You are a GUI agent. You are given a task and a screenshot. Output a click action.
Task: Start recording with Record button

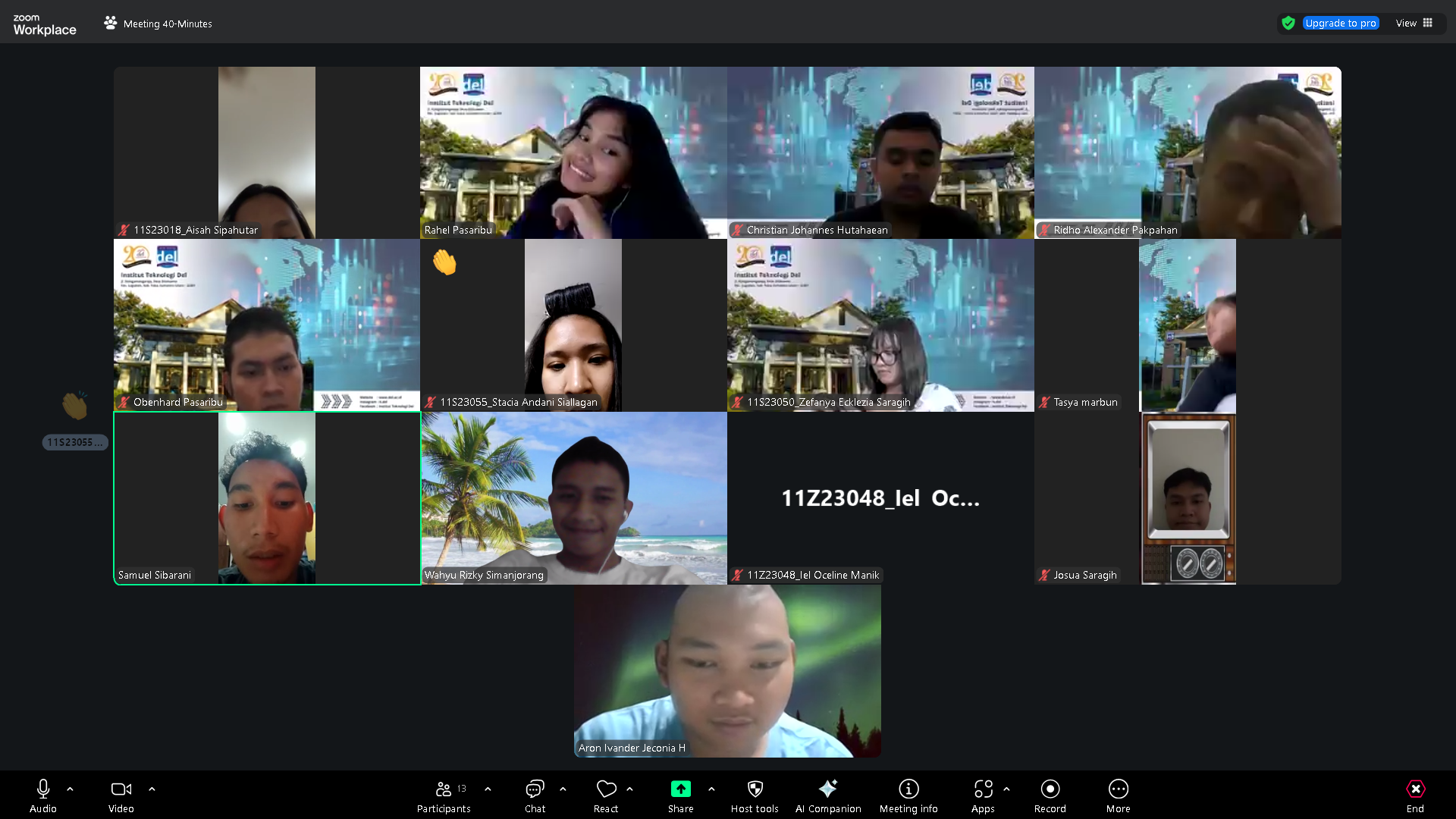click(x=1050, y=789)
